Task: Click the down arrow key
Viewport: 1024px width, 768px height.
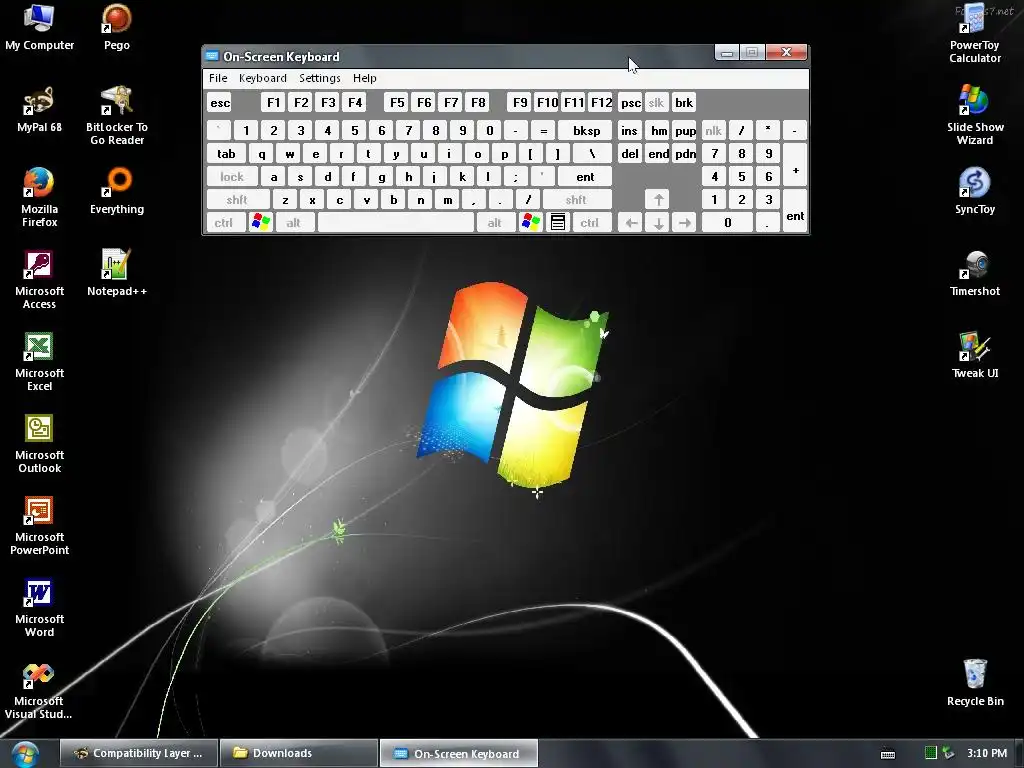Action: click(x=658, y=222)
